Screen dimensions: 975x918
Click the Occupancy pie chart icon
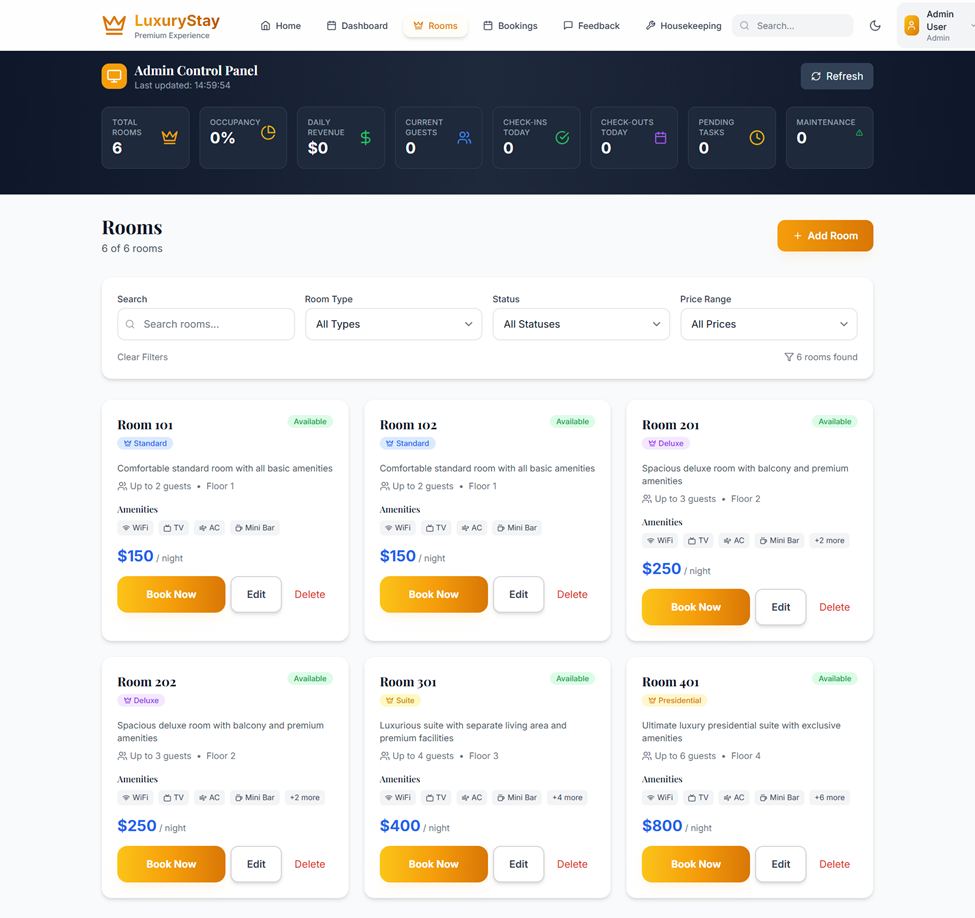click(268, 133)
